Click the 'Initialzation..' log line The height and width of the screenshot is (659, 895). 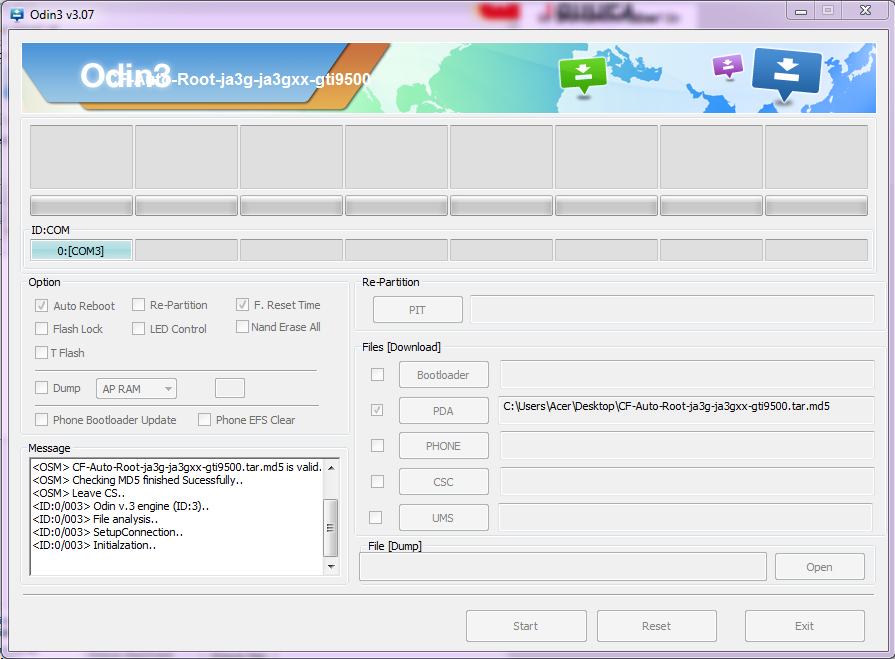click(94, 545)
